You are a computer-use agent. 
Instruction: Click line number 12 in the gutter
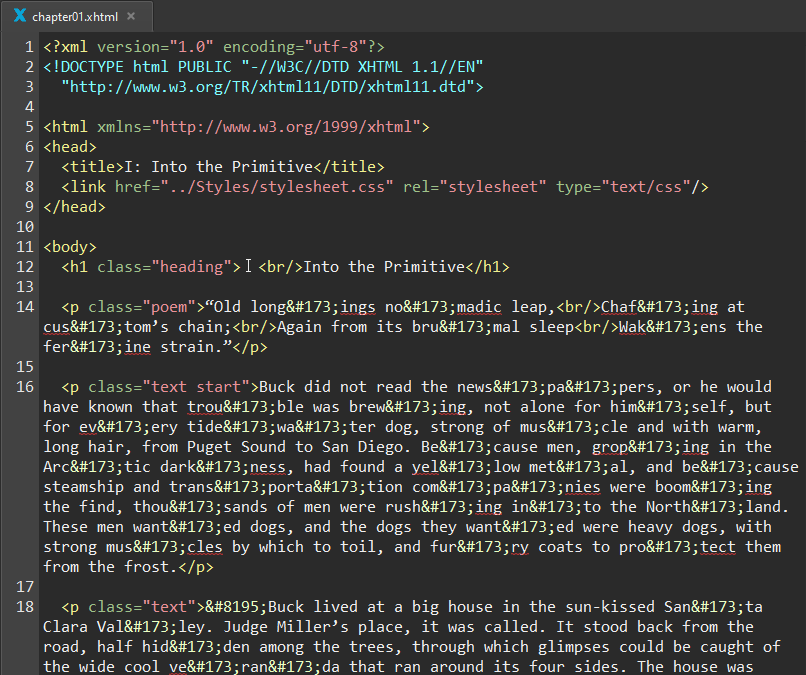click(x=25, y=267)
